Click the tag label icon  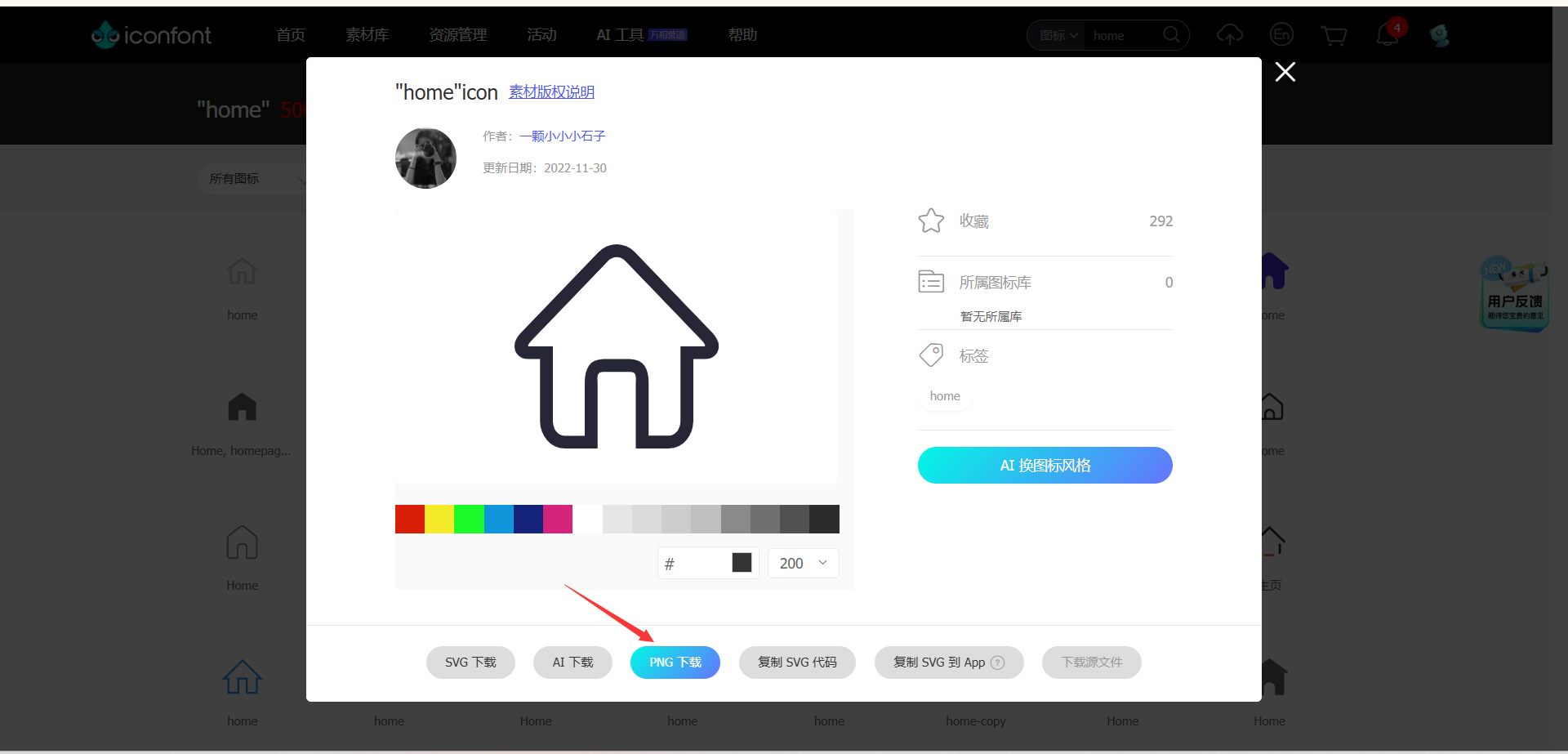[931, 355]
